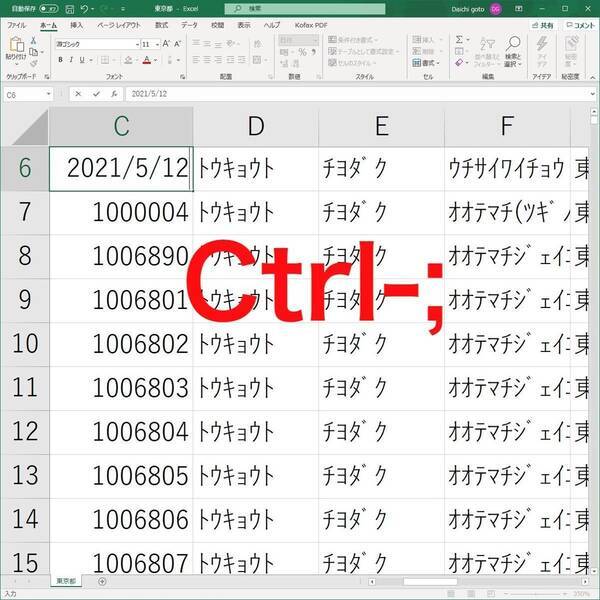This screenshot has width=600, height=600.
Task: Click cell C6 containing 2021/5/12
Action: (121, 168)
